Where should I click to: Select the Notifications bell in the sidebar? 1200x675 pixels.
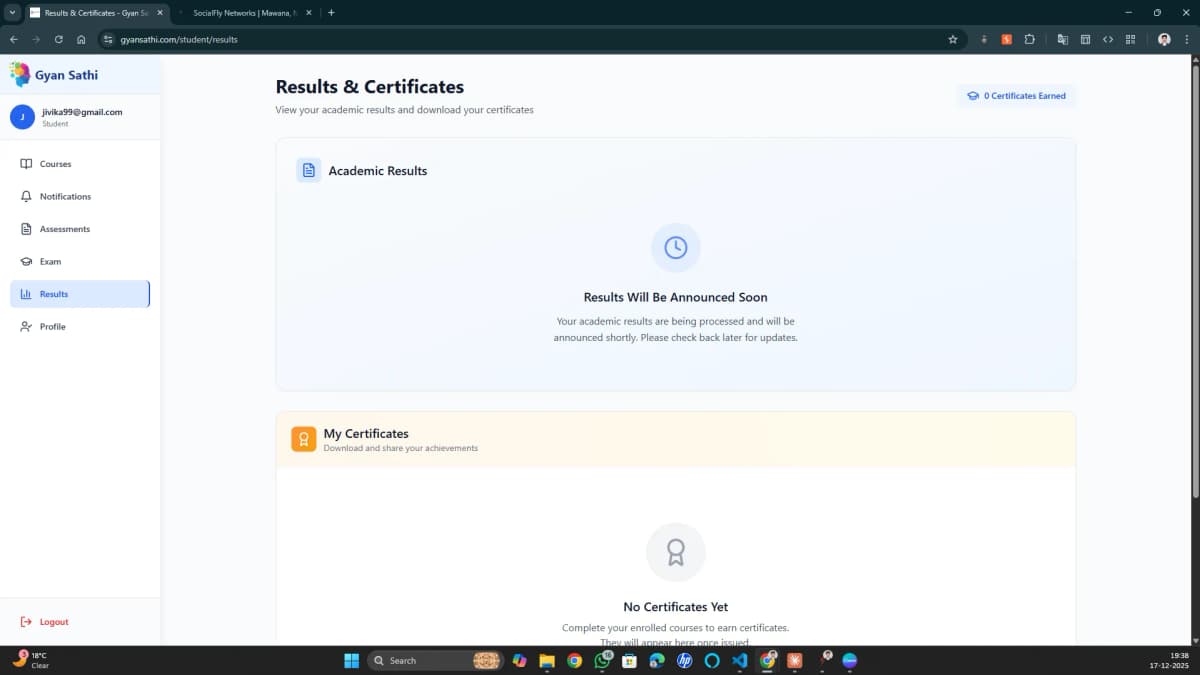(64, 196)
